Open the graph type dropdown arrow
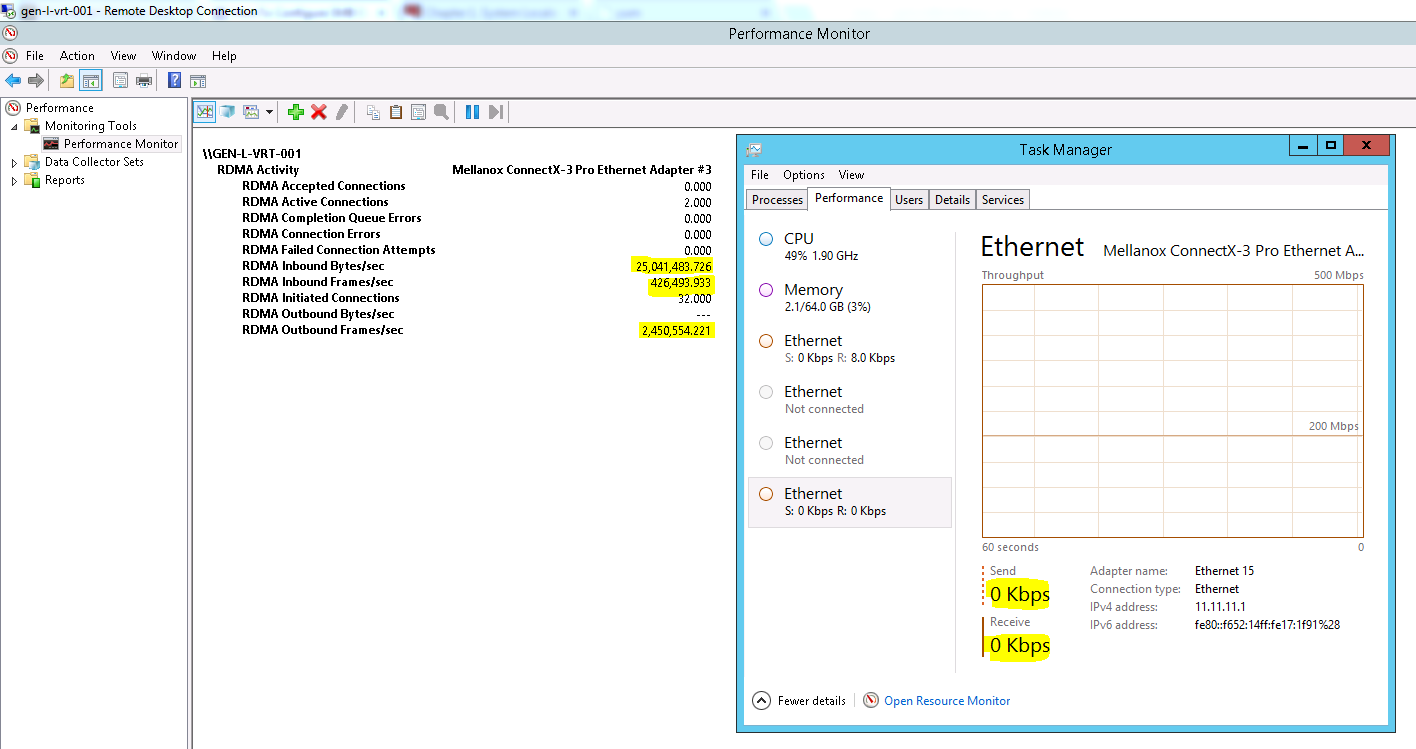This screenshot has height=749, width=1416. (x=269, y=111)
